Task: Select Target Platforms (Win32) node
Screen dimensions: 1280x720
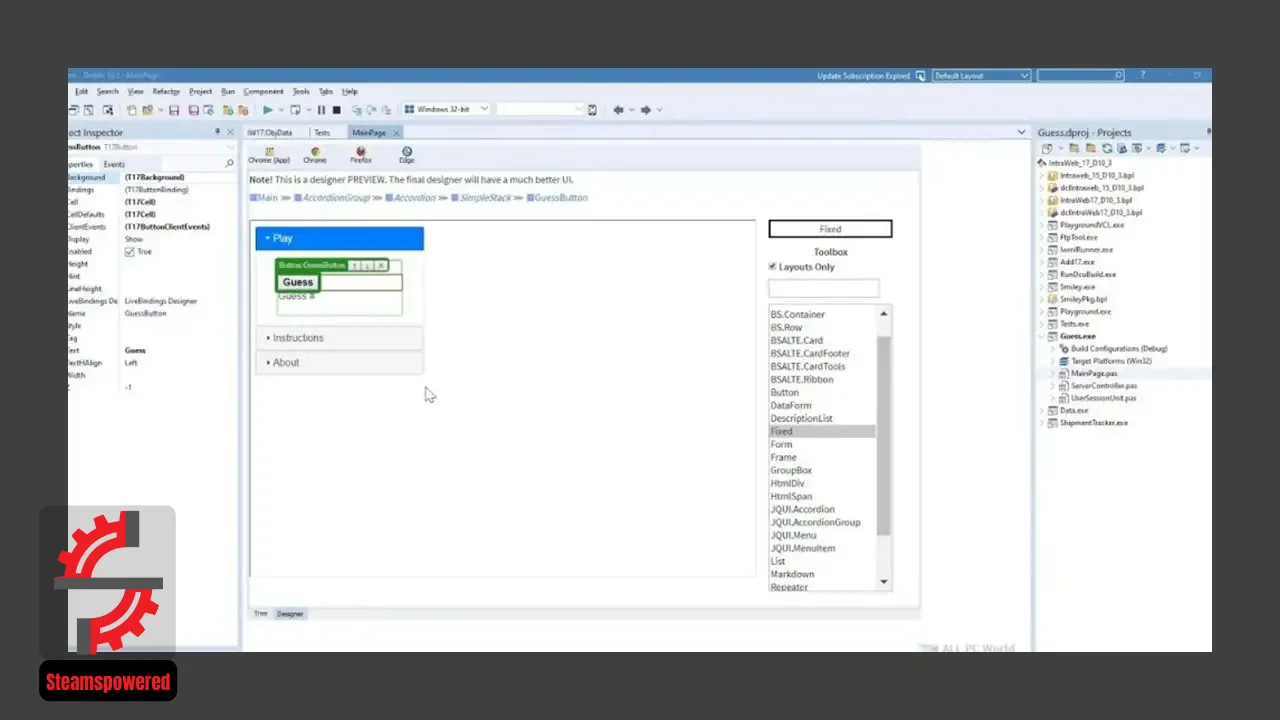Action: coord(1111,361)
